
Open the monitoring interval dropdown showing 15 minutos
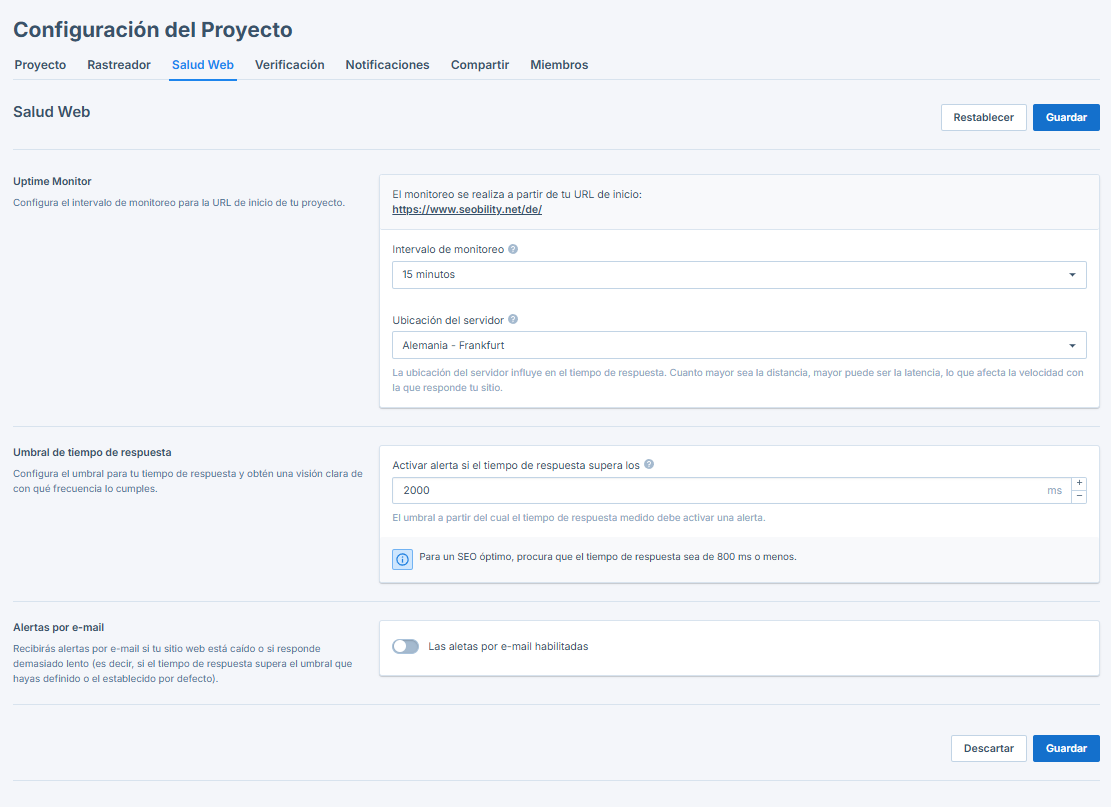point(739,274)
